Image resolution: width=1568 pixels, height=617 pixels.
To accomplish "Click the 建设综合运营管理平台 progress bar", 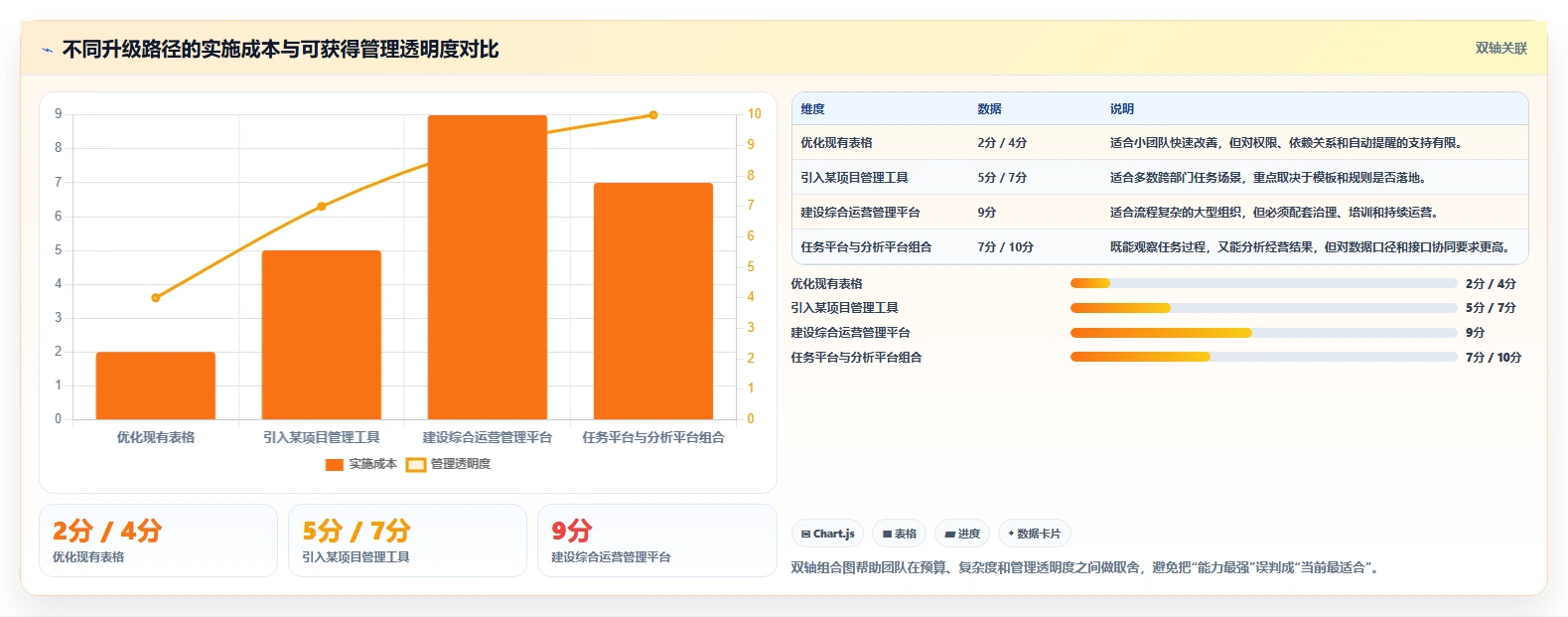I will pos(1263,333).
